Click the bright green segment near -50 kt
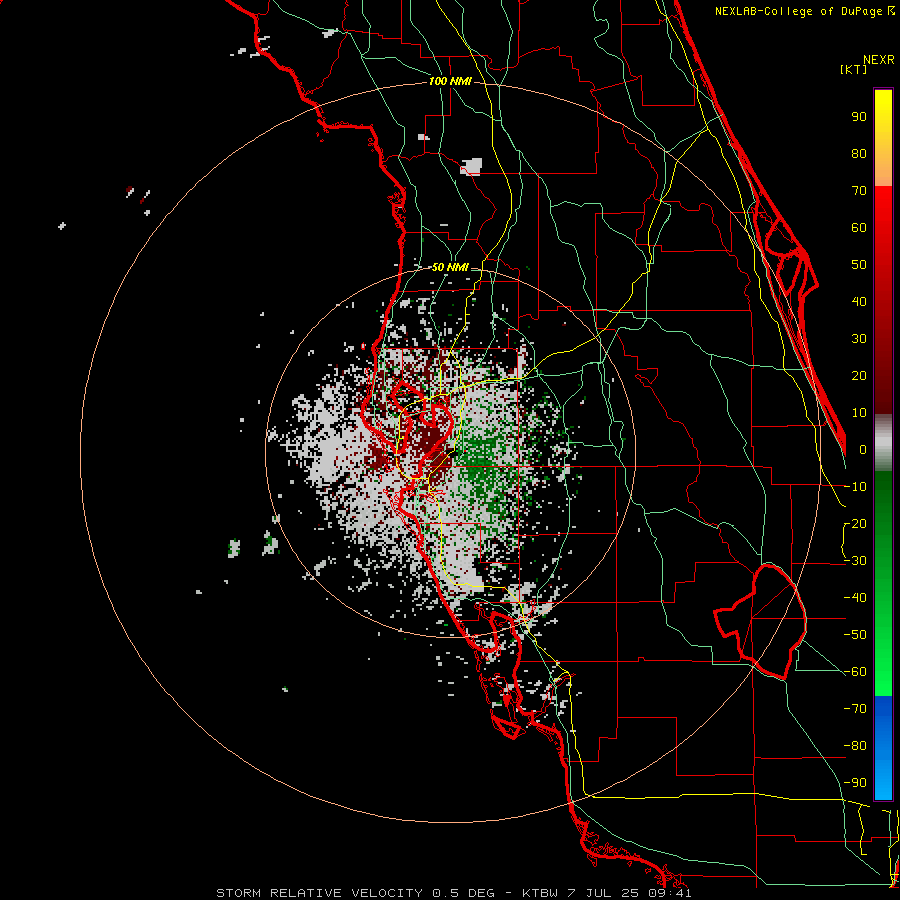This screenshot has height=900, width=900. (x=883, y=634)
